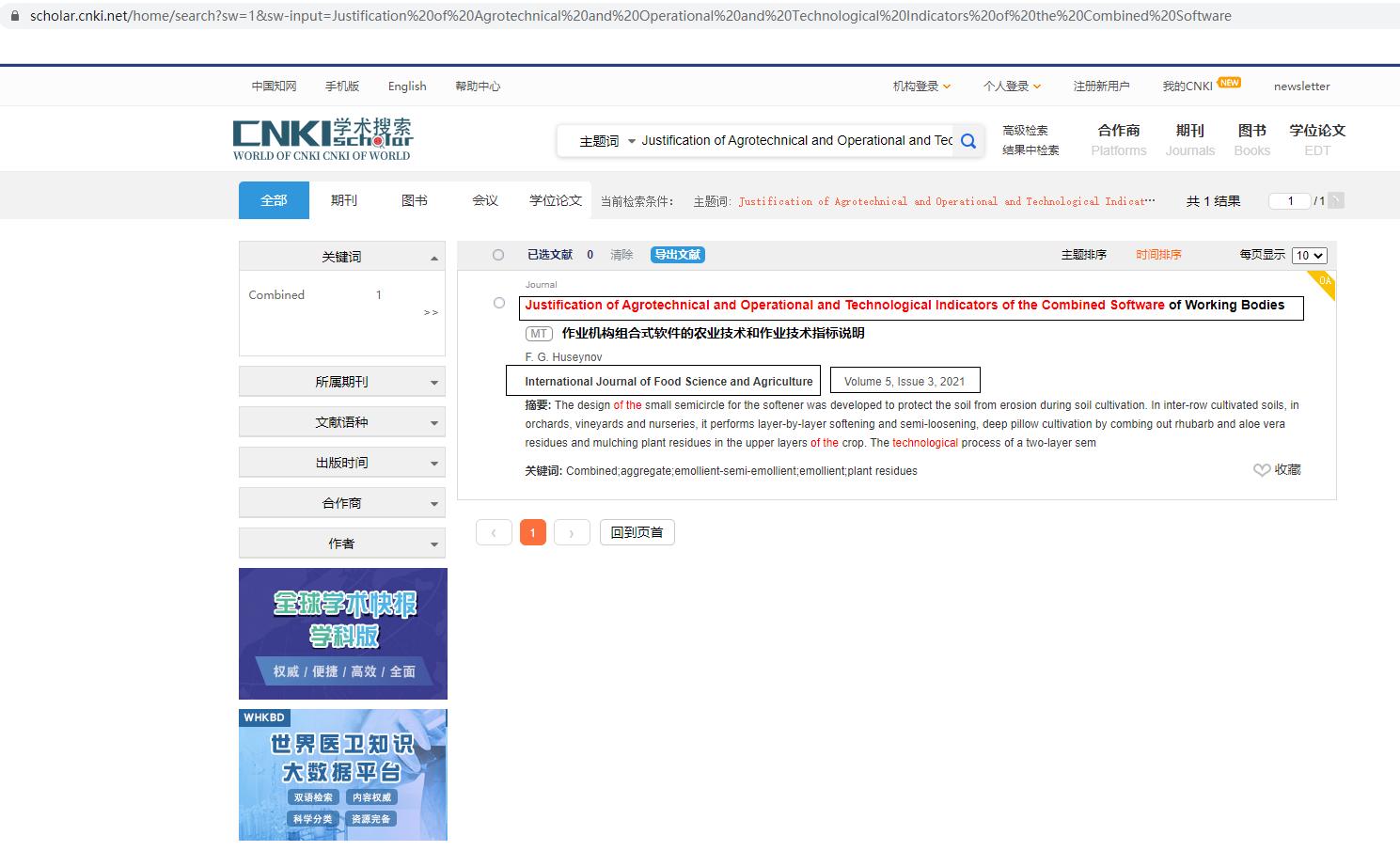Open 帮助中心 help center
Image resolution: width=1400 pixels, height=851 pixels.
[478, 86]
